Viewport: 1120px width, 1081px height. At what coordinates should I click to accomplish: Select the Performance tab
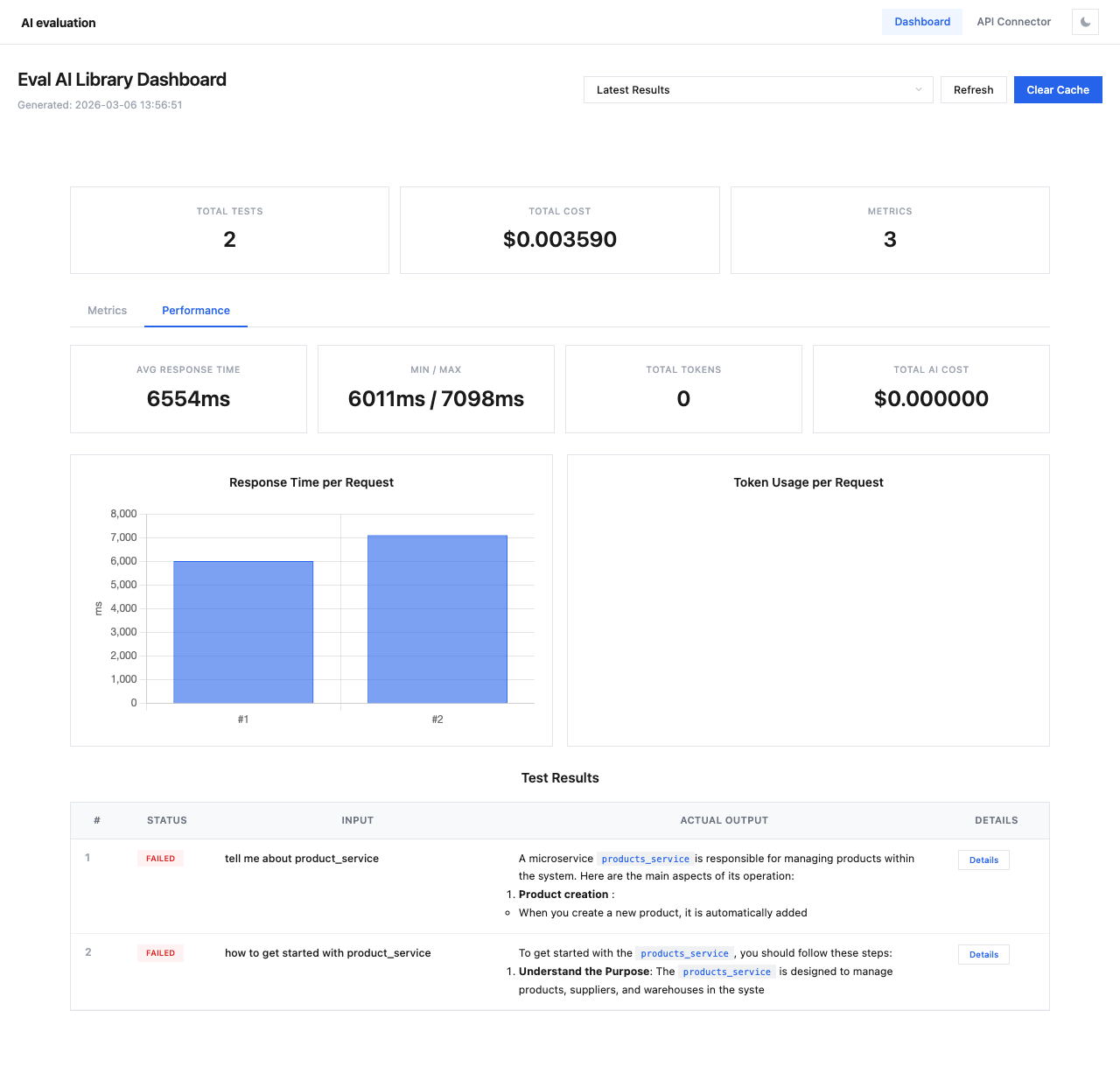click(x=196, y=311)
